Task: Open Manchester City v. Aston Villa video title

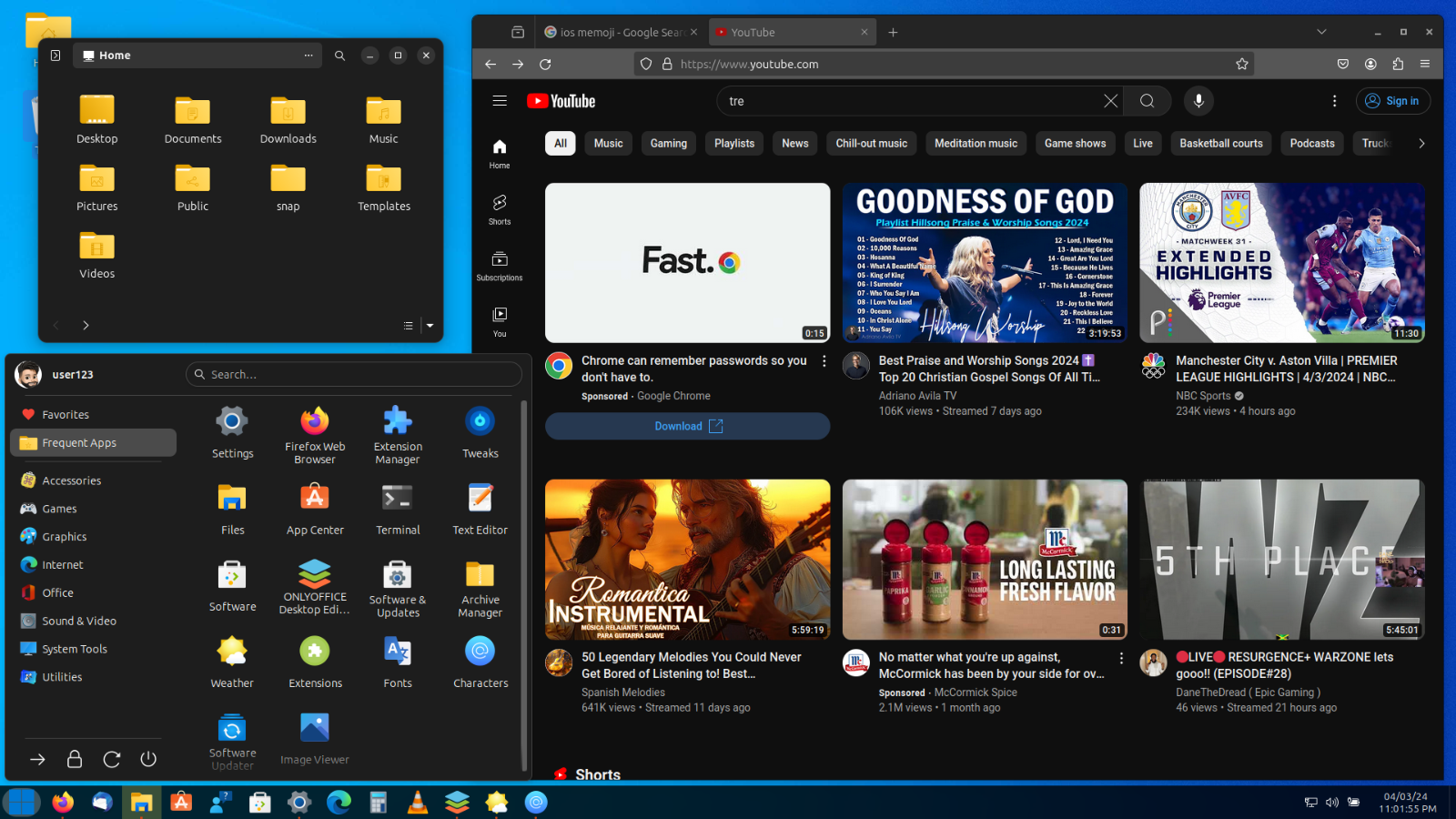Action: point(1287,369)
